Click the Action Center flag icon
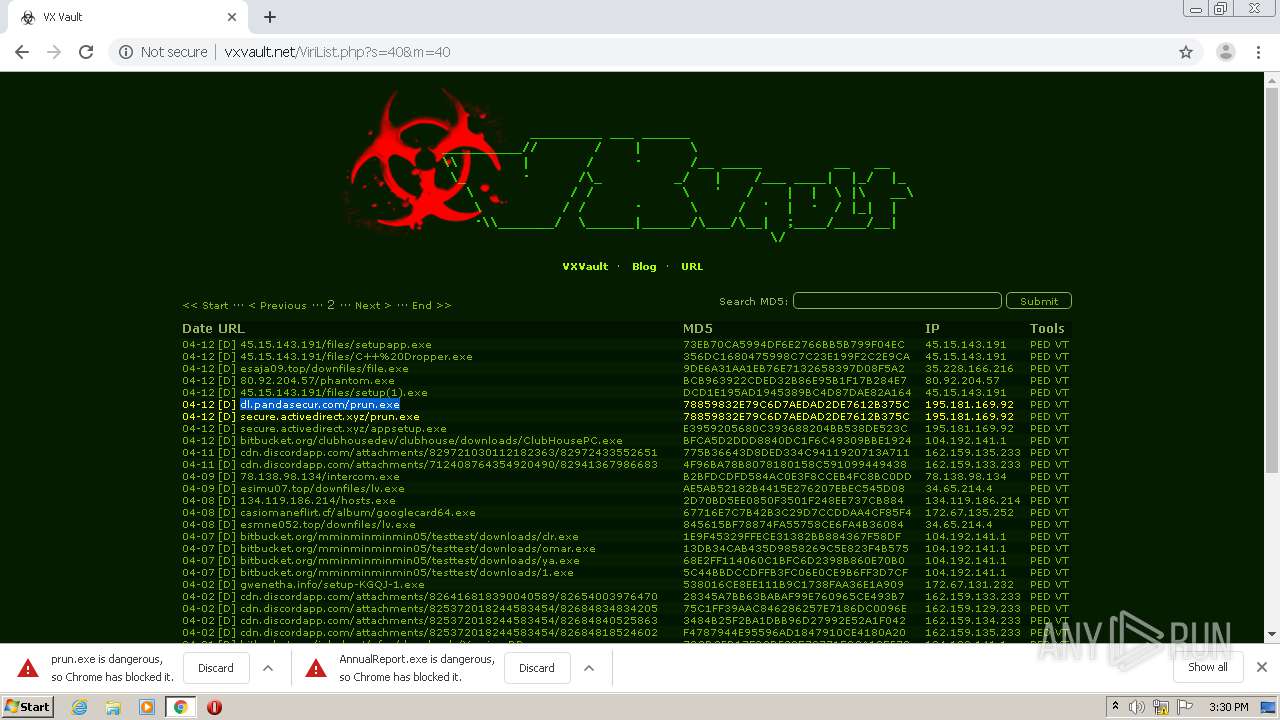 tap(1185, 707)
